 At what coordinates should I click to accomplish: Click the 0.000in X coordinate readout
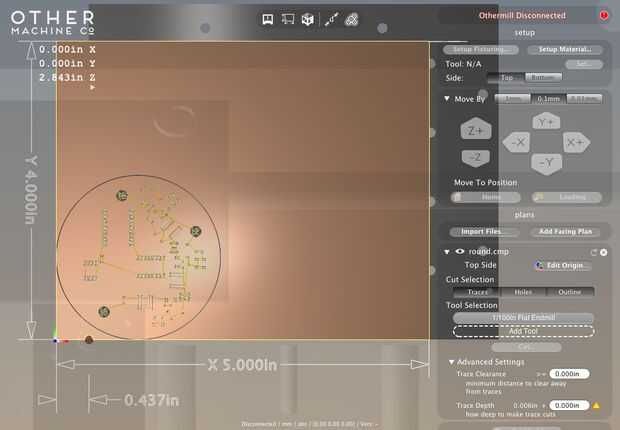(67, 49)
